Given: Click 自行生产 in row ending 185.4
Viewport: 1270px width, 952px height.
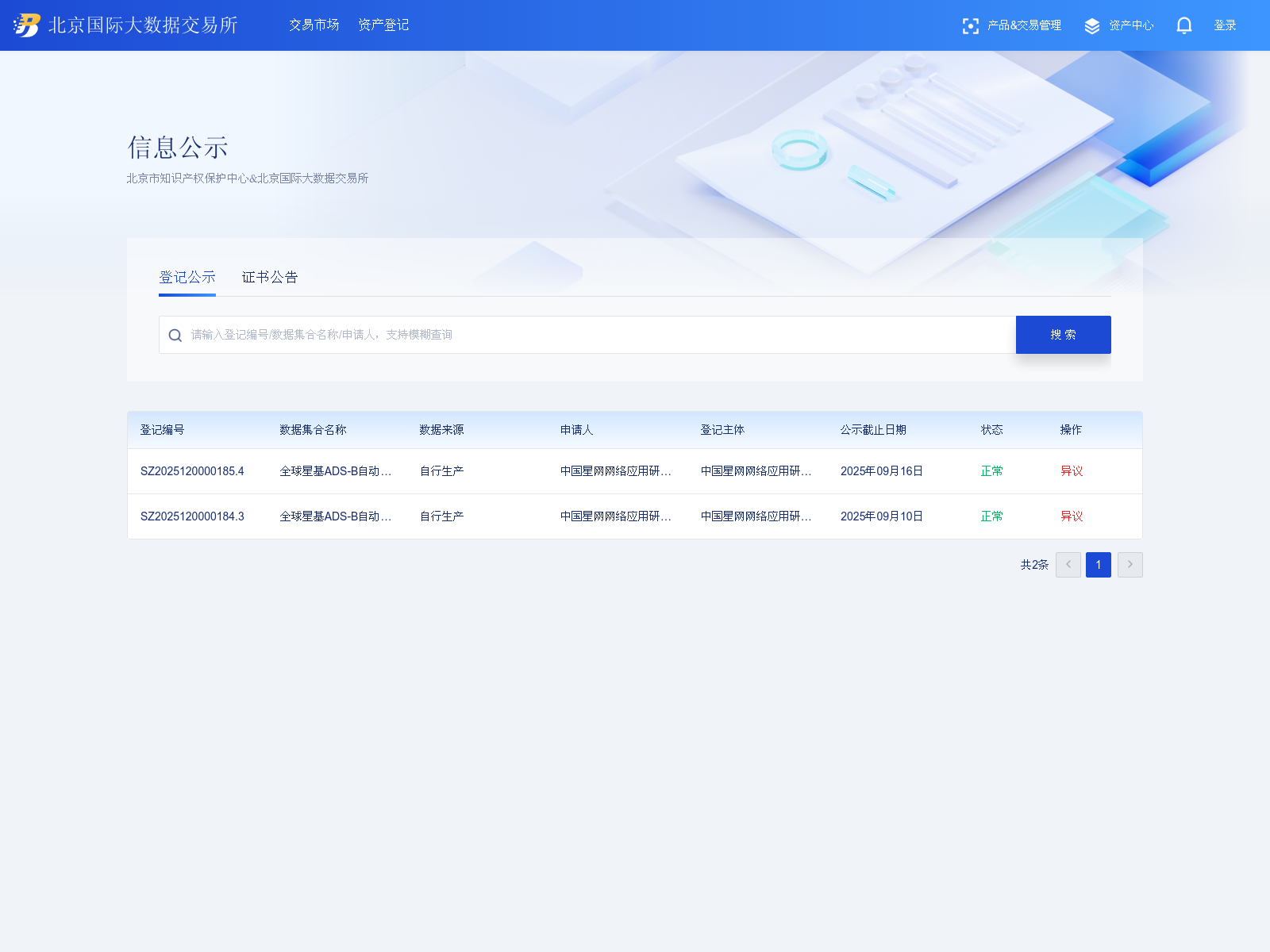Looking at the screenshot, I should click(442, 471).
